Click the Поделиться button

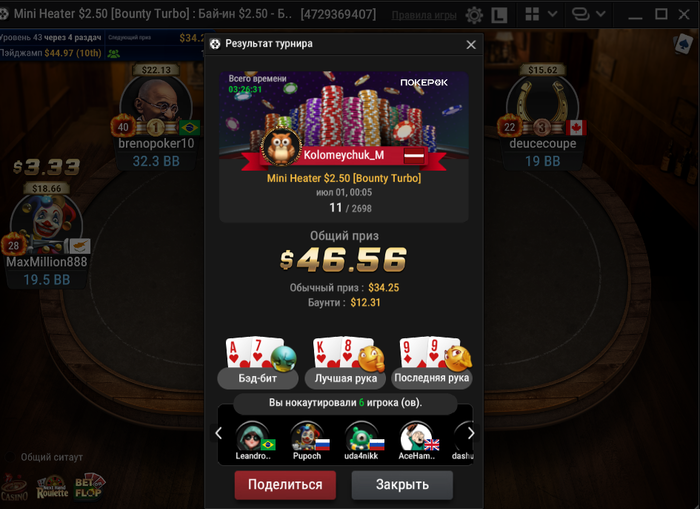285,485
